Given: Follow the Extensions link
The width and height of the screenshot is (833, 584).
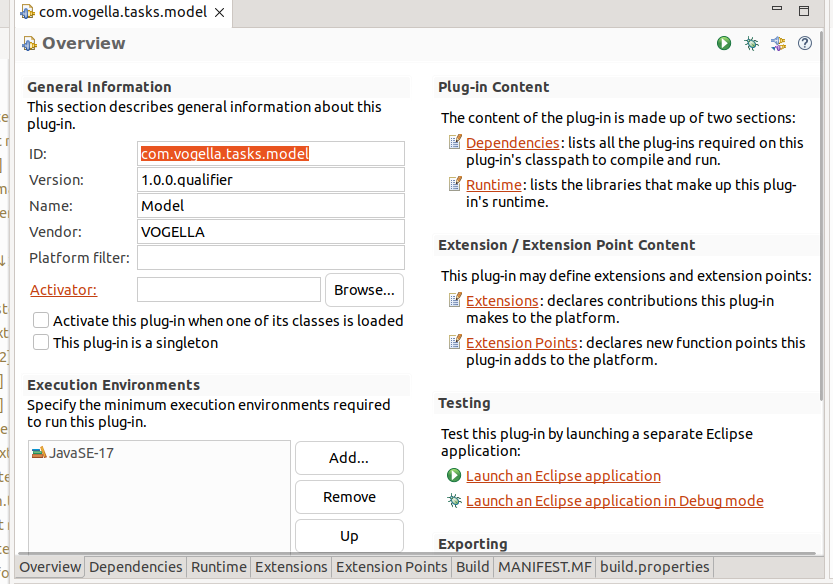Looking at the screenshot, I should click(503, 301).
